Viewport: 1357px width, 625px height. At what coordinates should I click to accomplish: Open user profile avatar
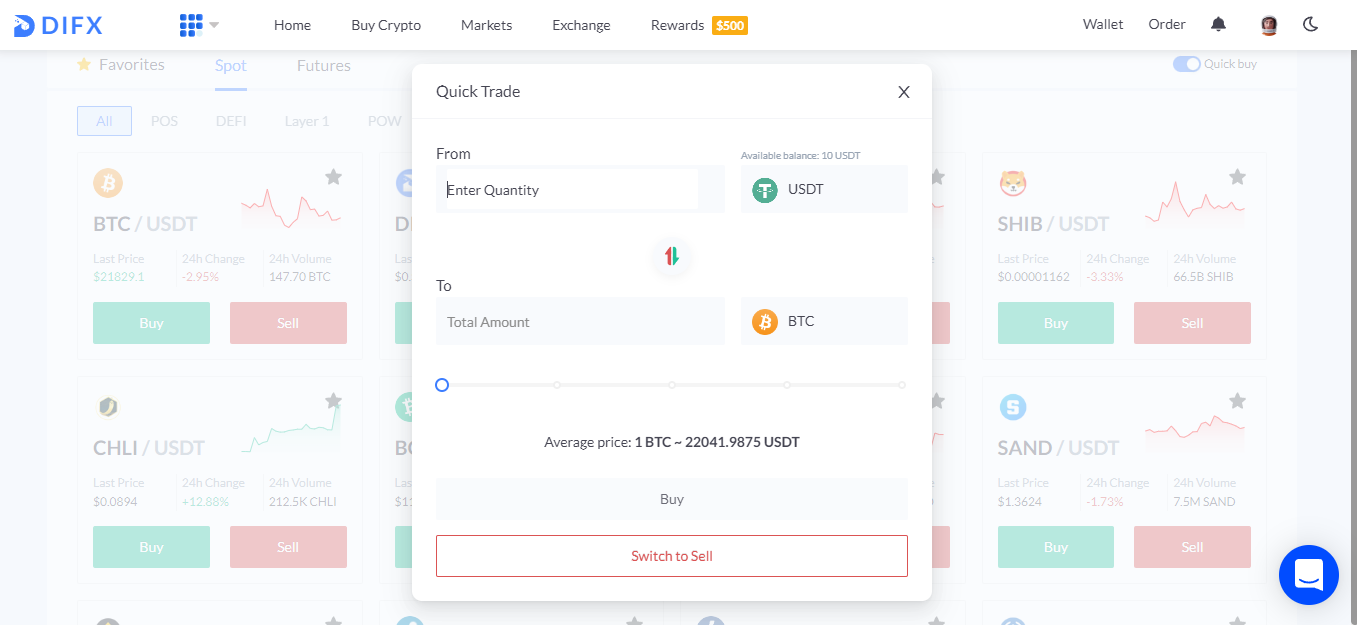tap(1269, 25)
